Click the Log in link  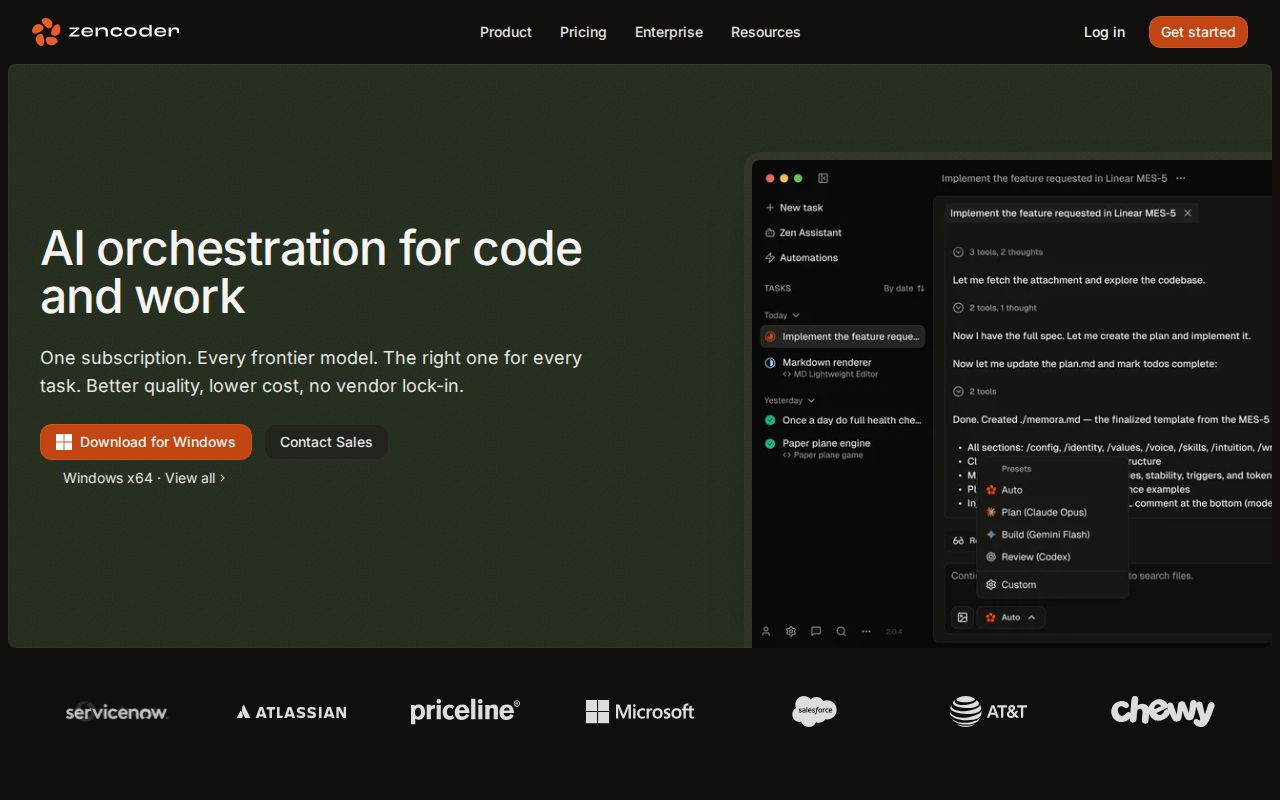click(x=1104, y=32)
